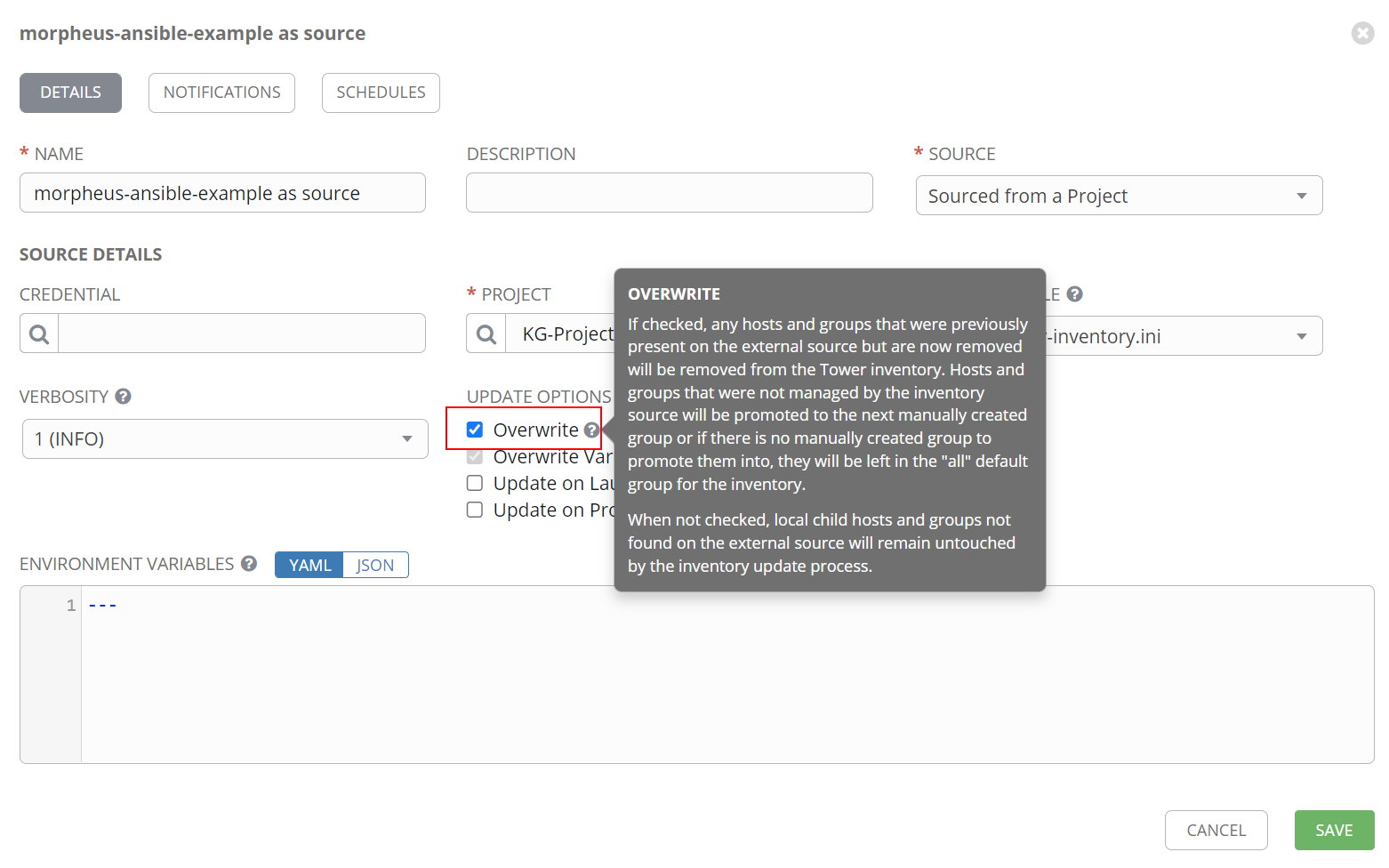Open the inventory file dropdown
Screen dimensions: 1389x868
click(1183, 336)
